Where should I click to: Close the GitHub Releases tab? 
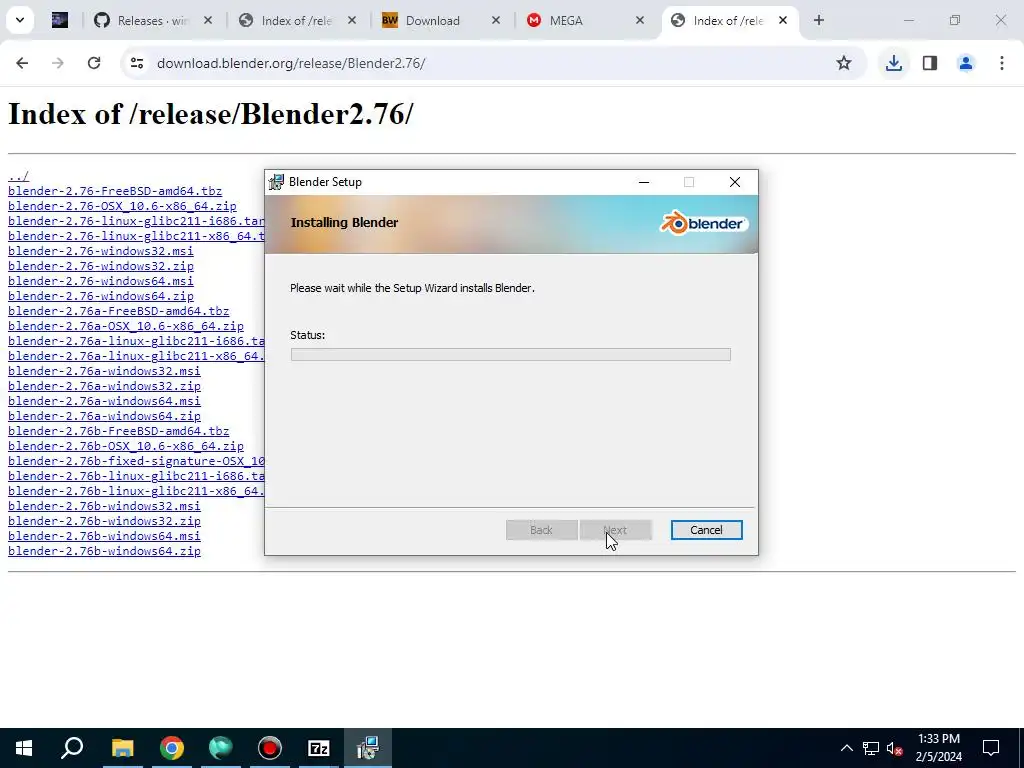[x=208, y=21]
